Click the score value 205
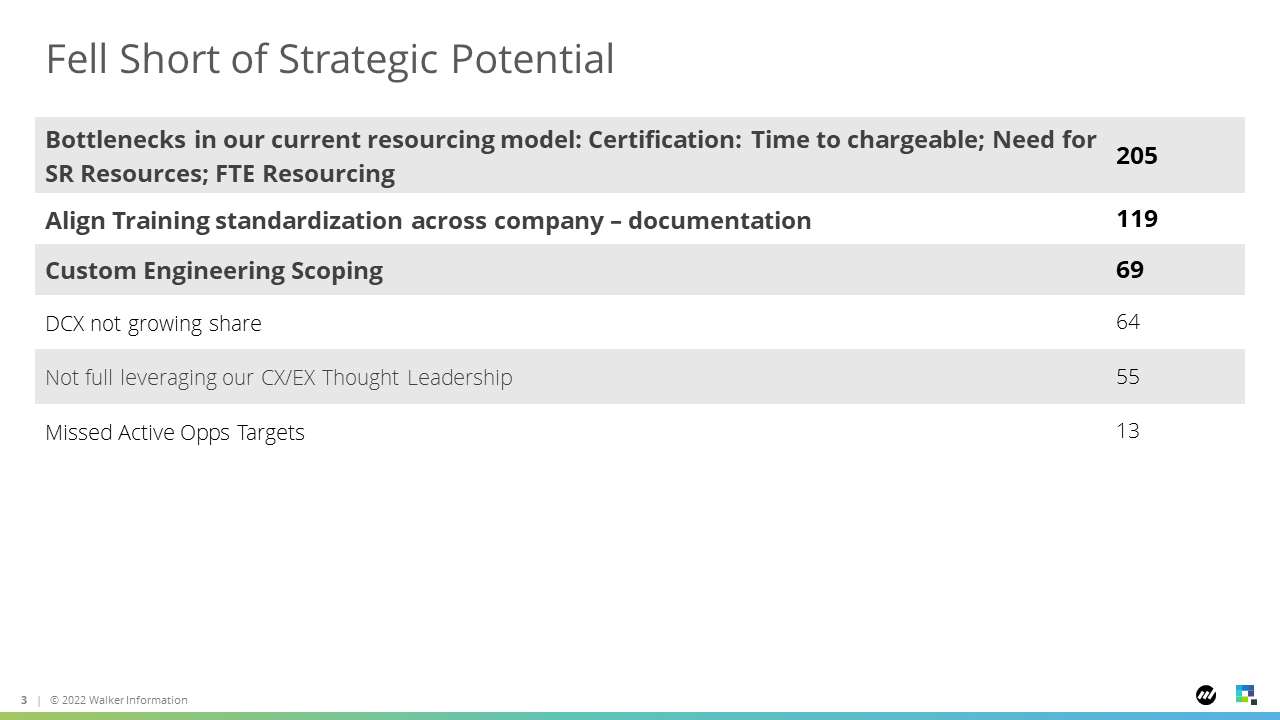Viewport: 1280px width, 720px height. click(1137, 156)
